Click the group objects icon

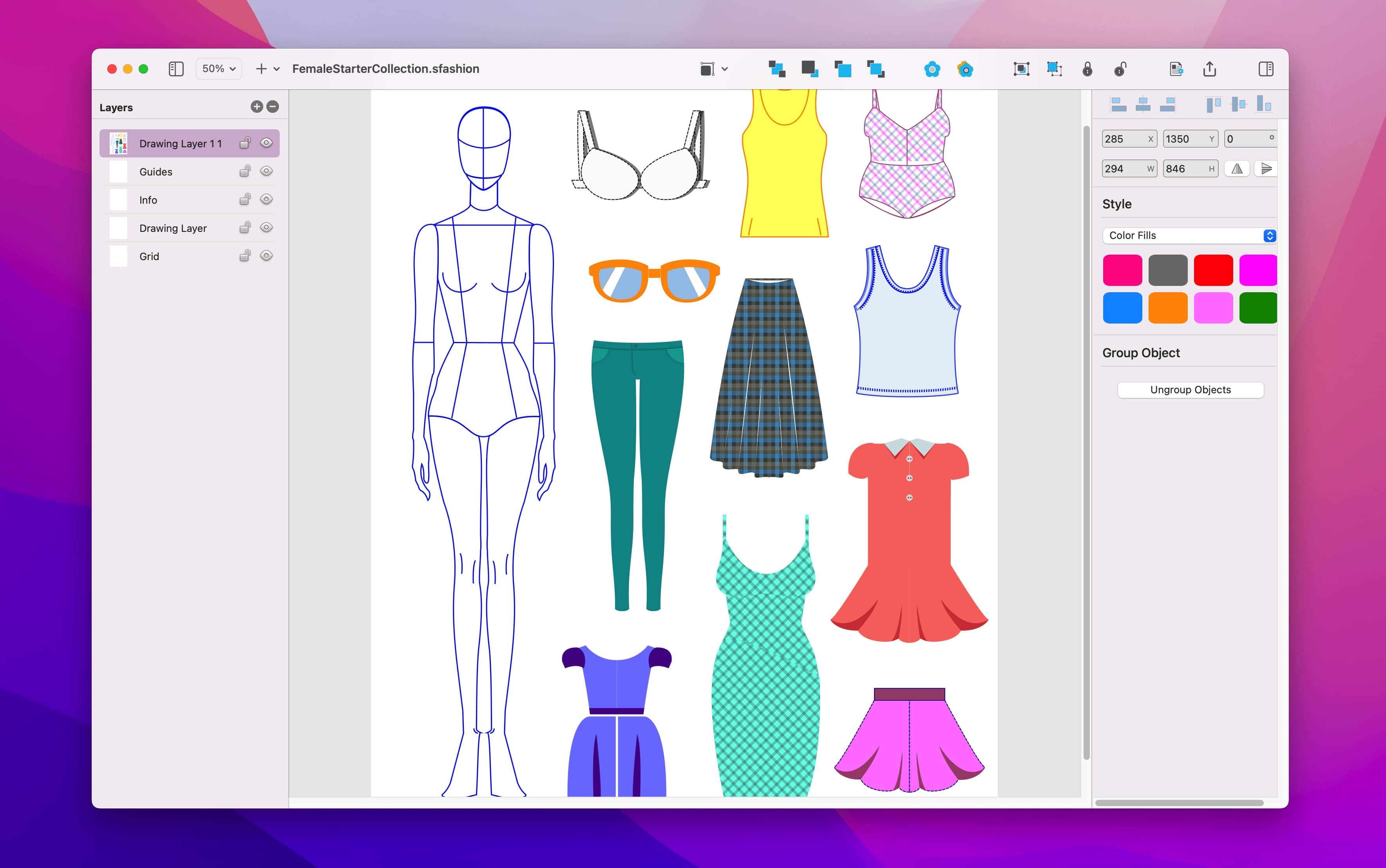click(x=1021, y=69)
